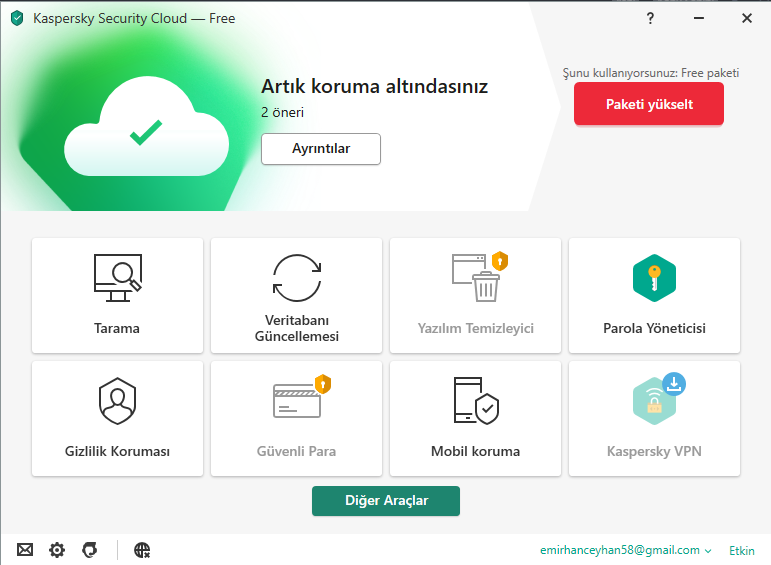Open Yazılım Temizleyici software cleaner
Image resolution: width=771 pixels, height=565 pixels.
475,295
